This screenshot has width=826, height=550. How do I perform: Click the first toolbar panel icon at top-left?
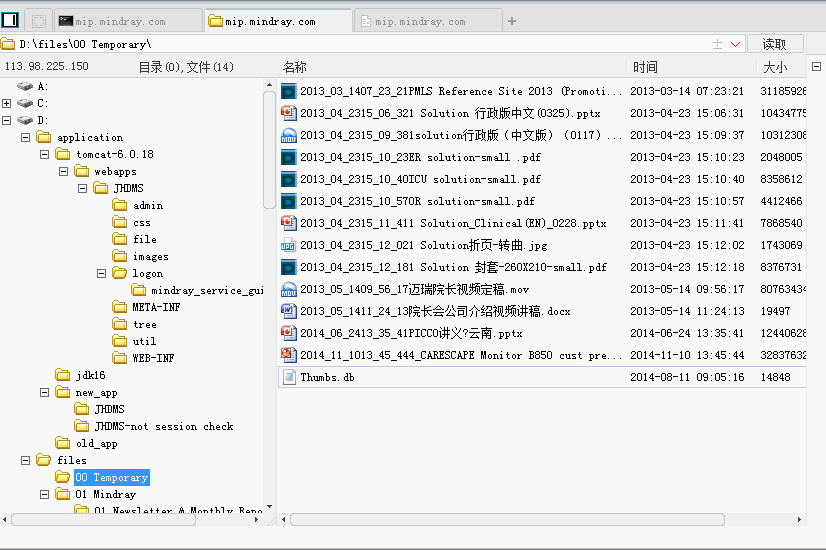click(x=10, y=21)
